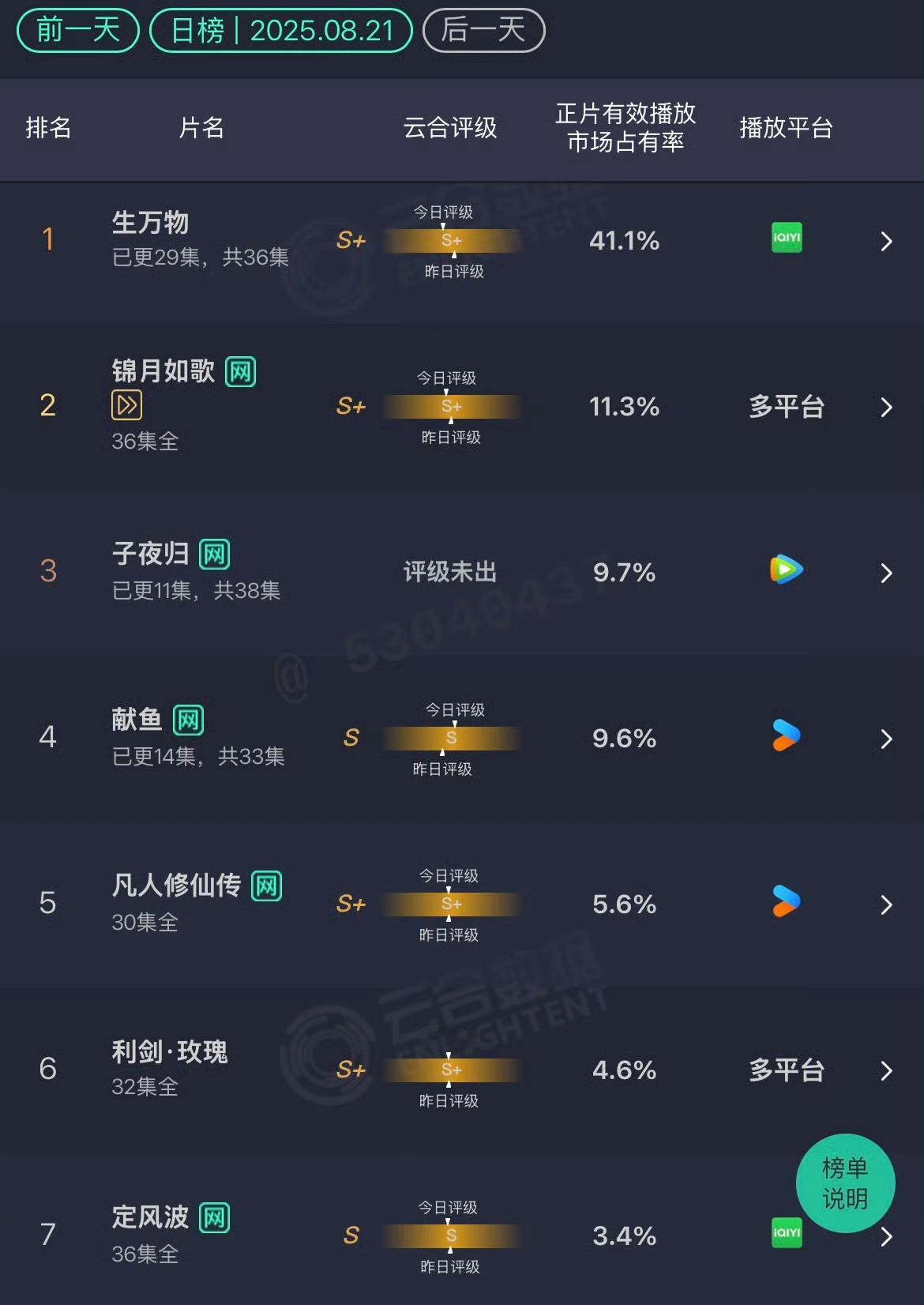The image size is (924, 1305).
Task: Tap the Tencent Video icon for 子夜归
Action: point(787,570)
